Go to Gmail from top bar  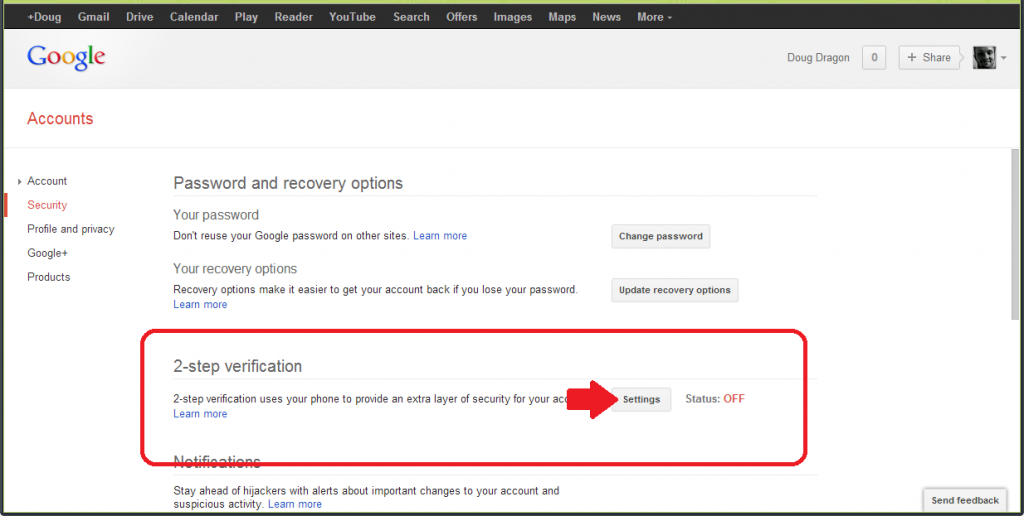pos(93,17)
